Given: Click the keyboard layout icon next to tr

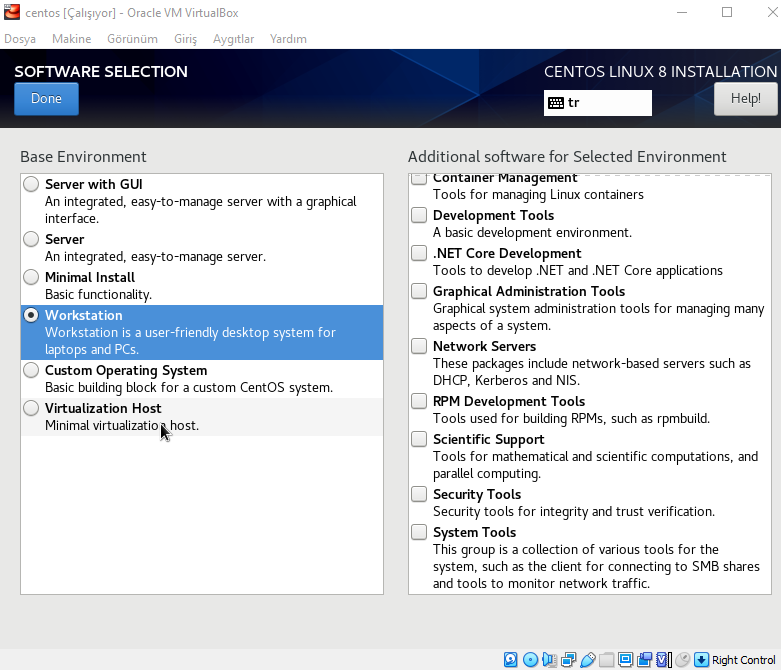Looking at the screenshot, I should tap(556, 103).
